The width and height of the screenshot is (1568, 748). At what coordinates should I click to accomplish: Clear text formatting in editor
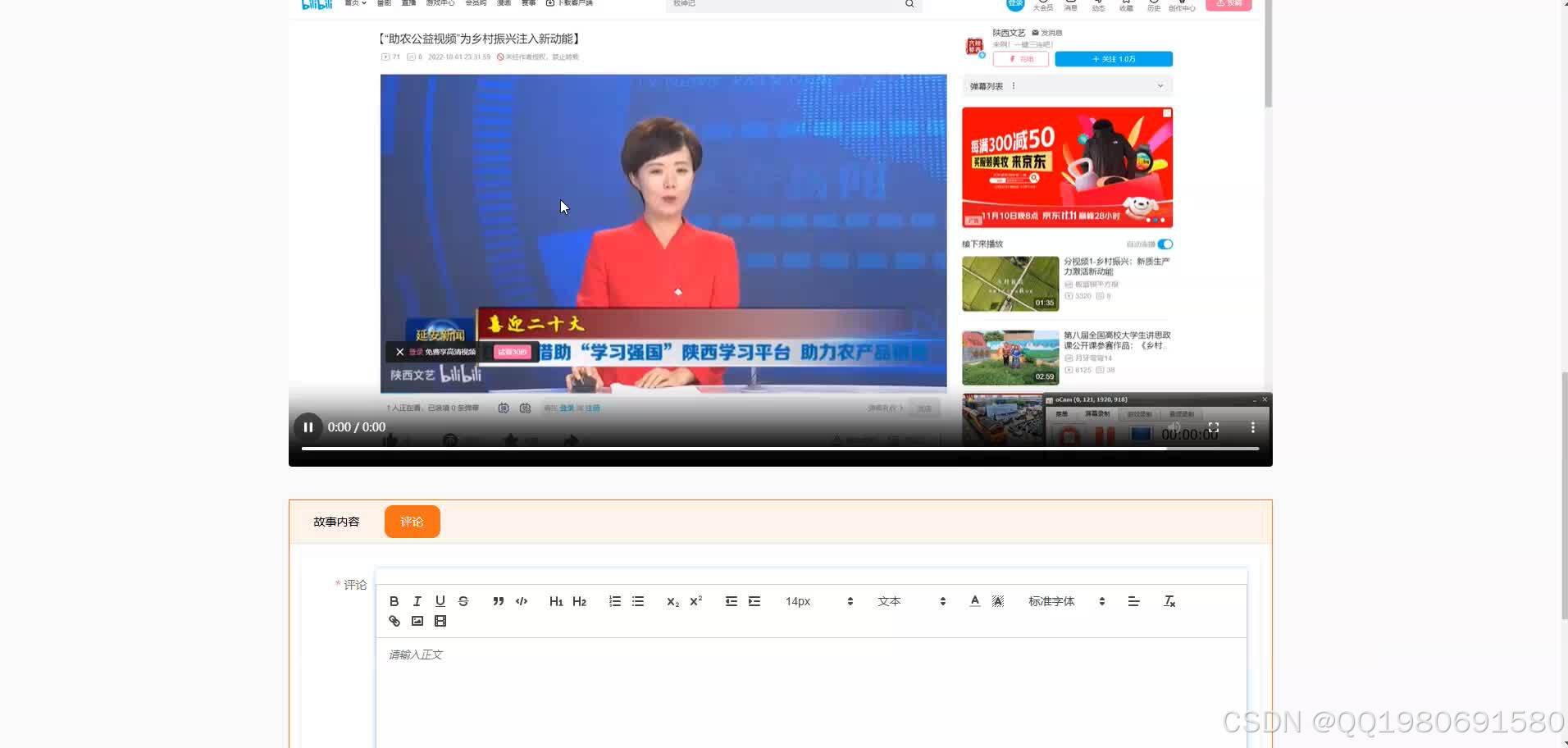click(x=1169, y=601)
